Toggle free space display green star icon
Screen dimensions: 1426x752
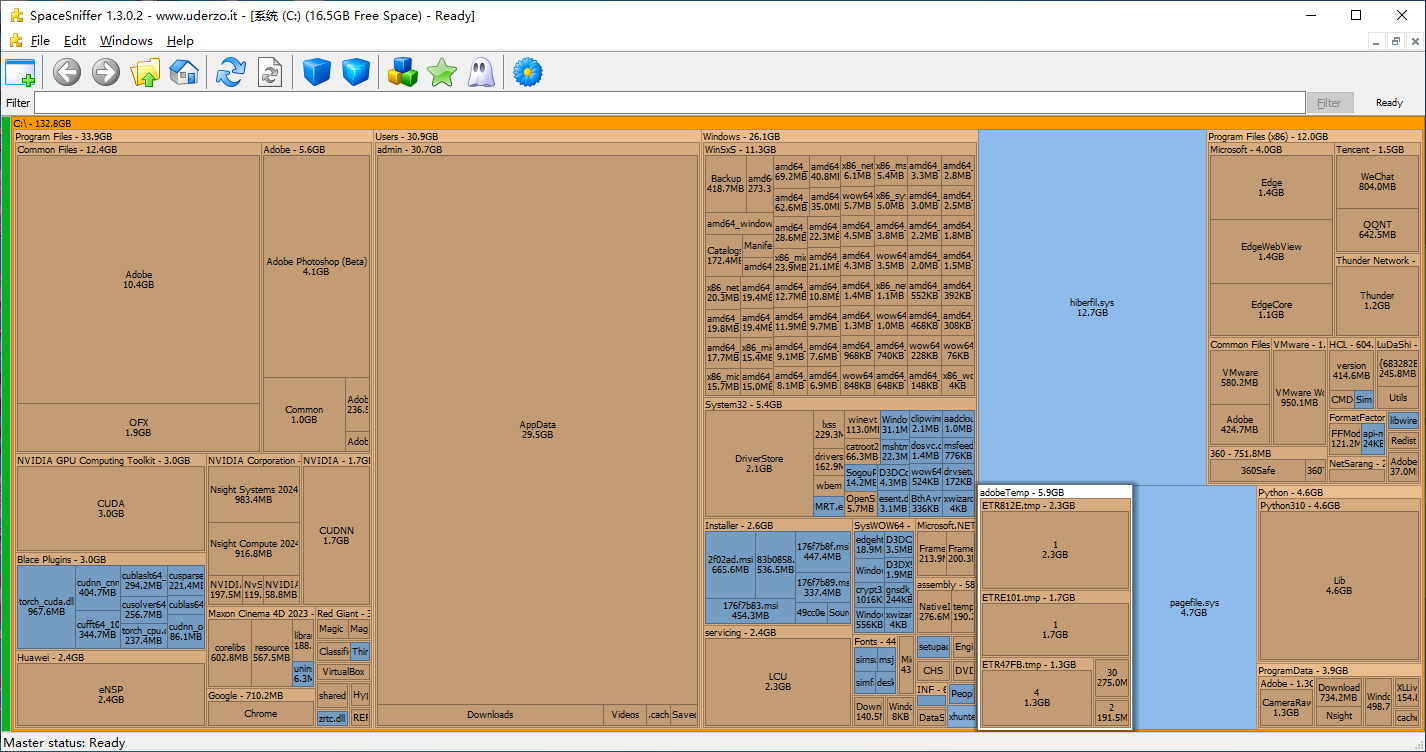pos(442,72)
